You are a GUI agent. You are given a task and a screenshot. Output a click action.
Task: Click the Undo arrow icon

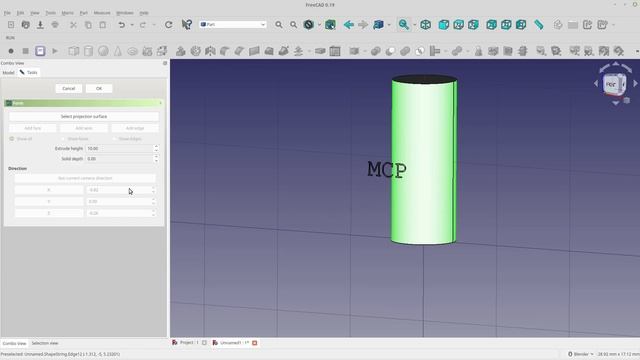pos(121,25)
